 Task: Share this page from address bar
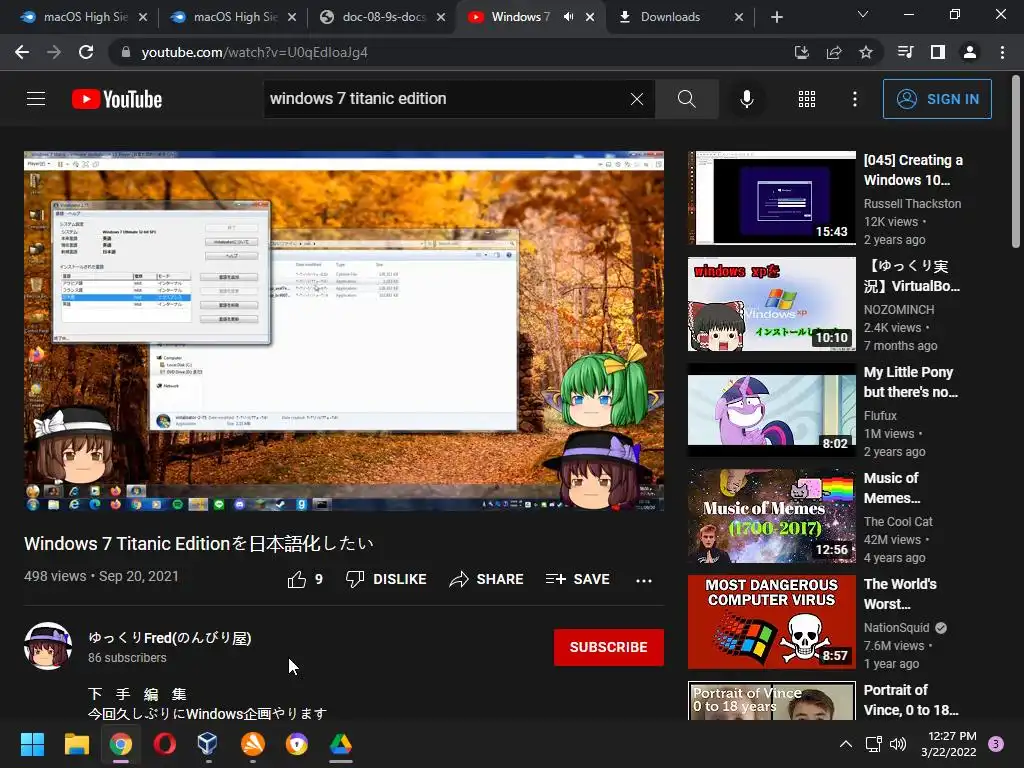pos(834,52)
